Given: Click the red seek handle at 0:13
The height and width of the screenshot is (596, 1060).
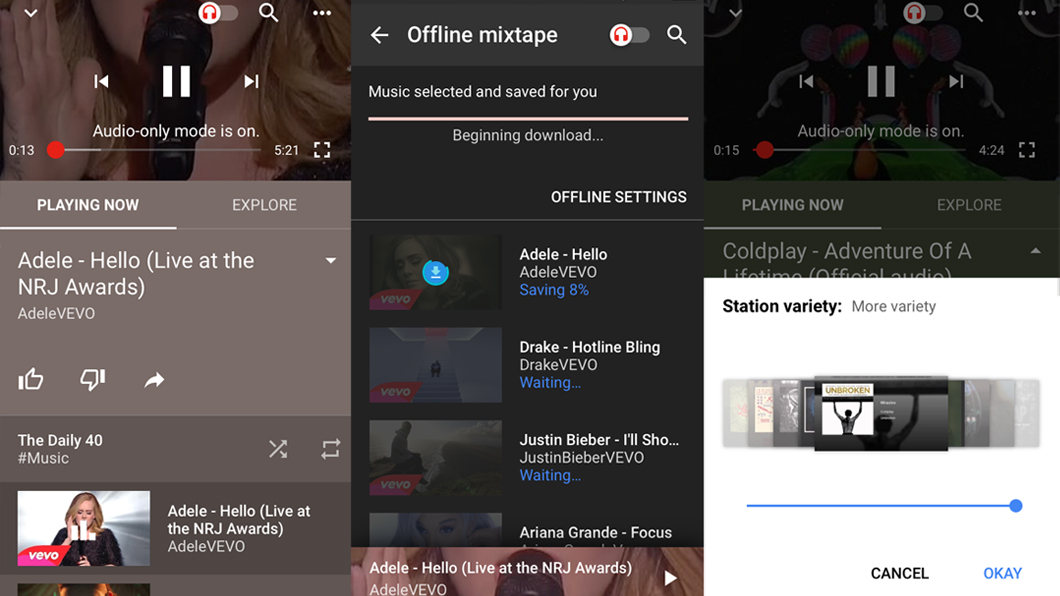Looking at the screenshot, I should pyautogui.click(x=56, y=150).
